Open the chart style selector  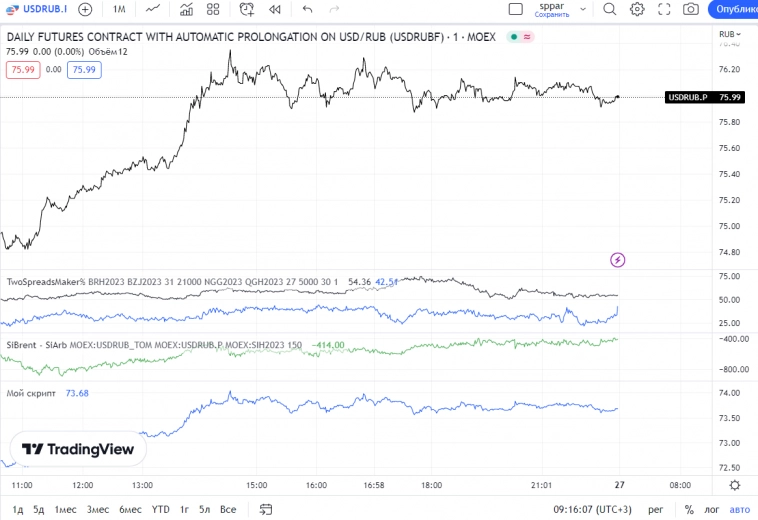(x=152, y=9)
